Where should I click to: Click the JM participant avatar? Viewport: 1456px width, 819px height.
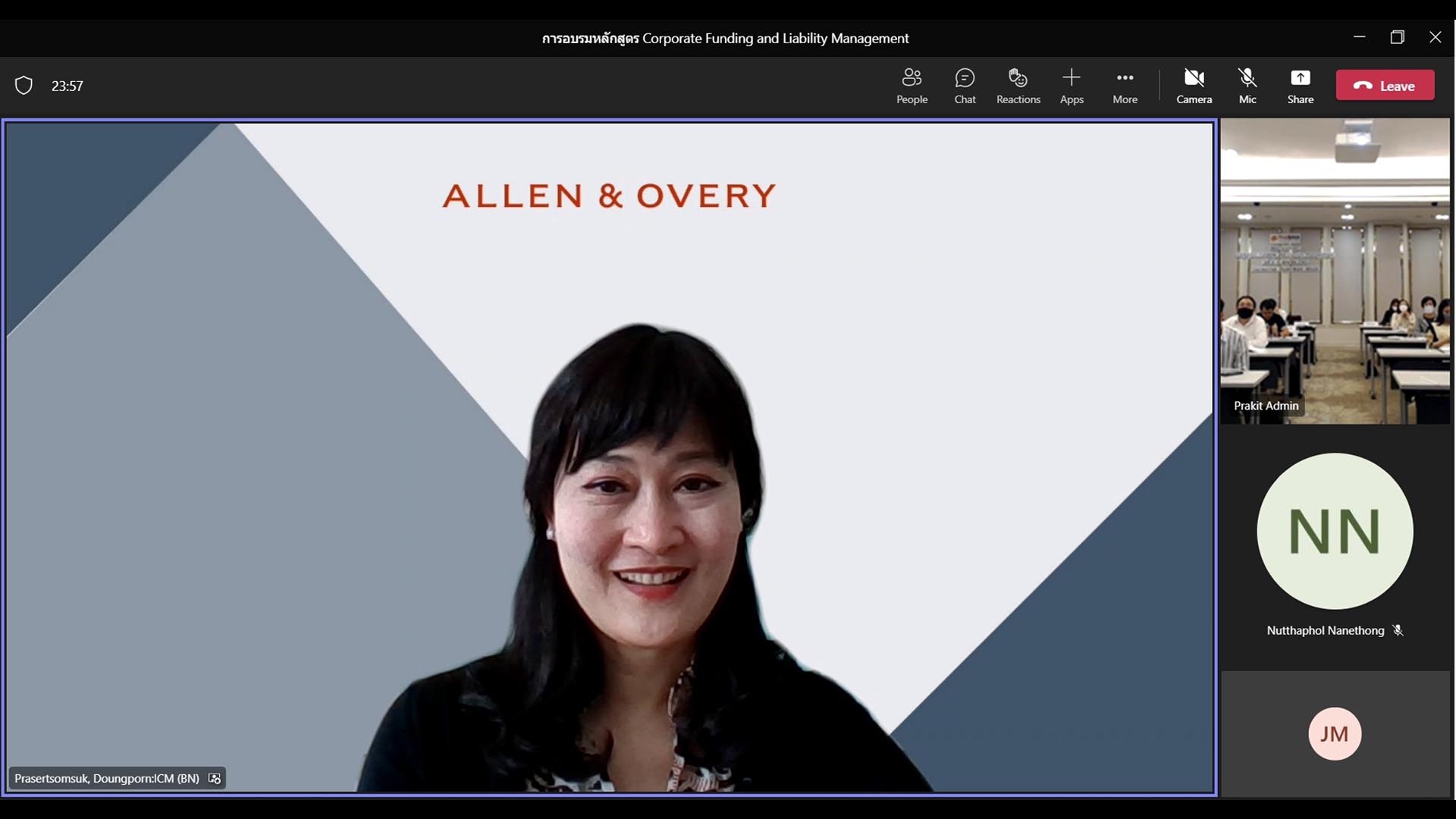click(x=1335, y=733)
